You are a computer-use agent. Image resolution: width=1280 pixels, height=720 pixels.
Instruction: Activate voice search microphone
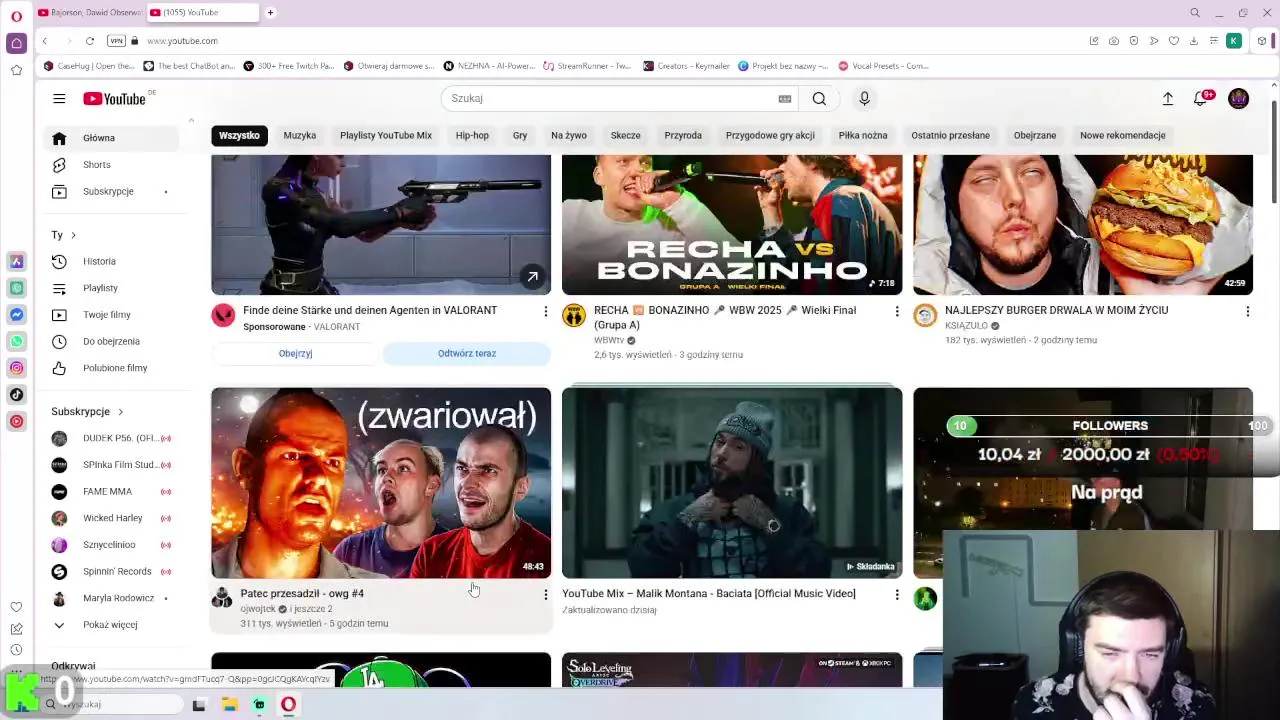pyautogui.click(x=864, y=98)
